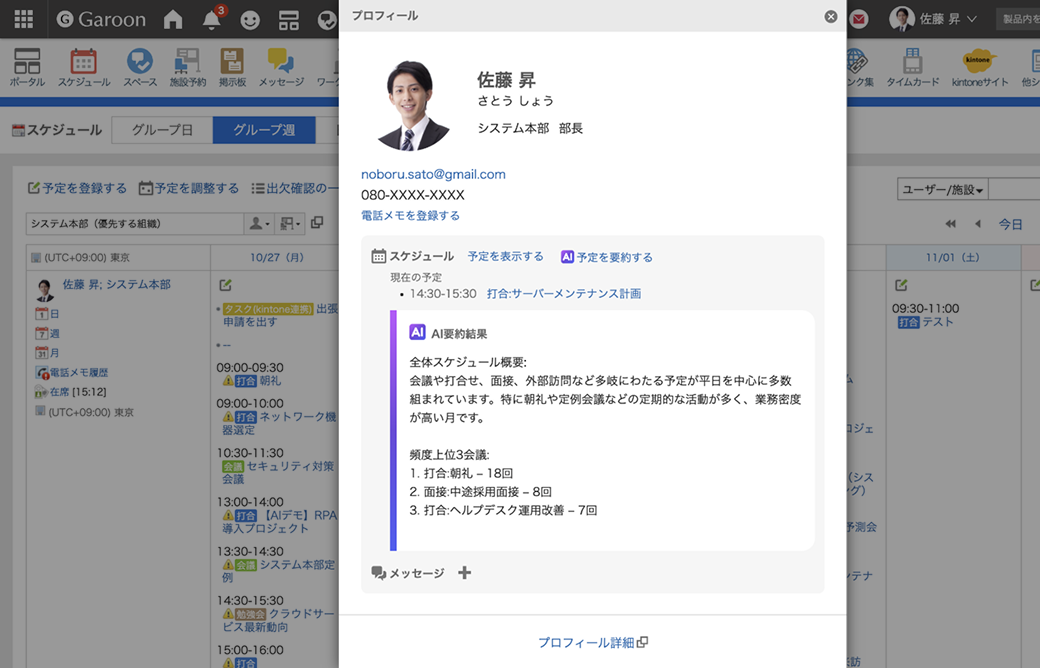Switch to the グループ日 tab

[160, 130]
